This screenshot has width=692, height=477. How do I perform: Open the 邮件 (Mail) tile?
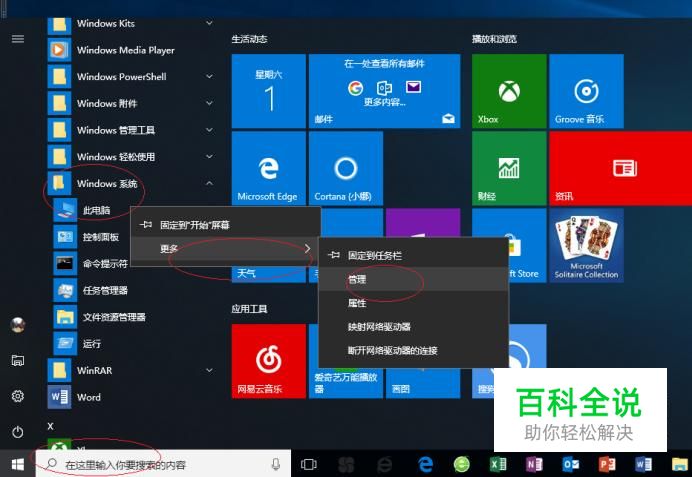click(x=384, y=91)
